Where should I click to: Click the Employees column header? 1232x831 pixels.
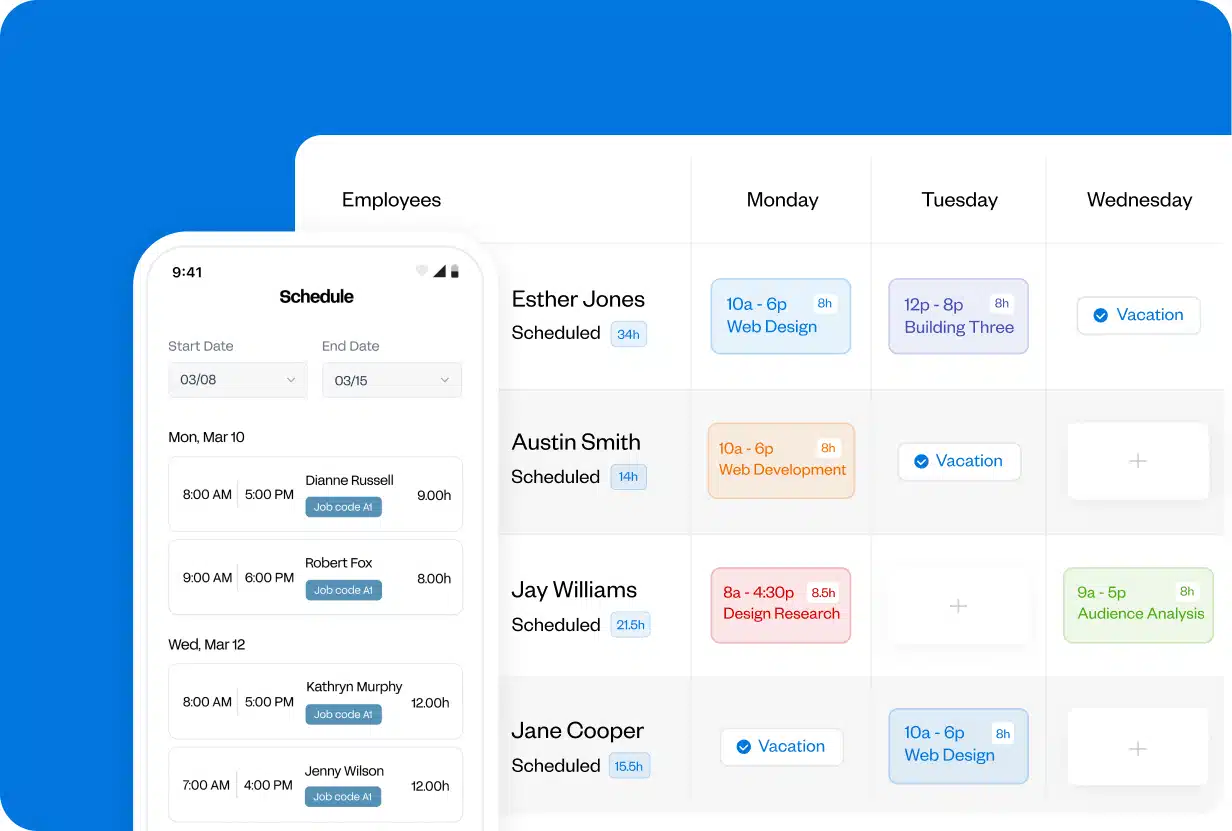click(391, 200)
